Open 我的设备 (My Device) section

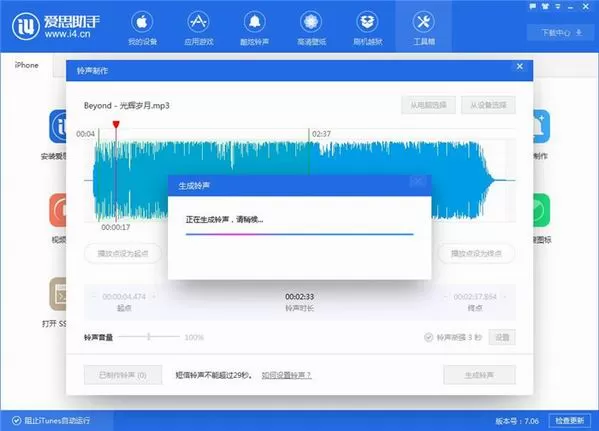tap(142, 29)
